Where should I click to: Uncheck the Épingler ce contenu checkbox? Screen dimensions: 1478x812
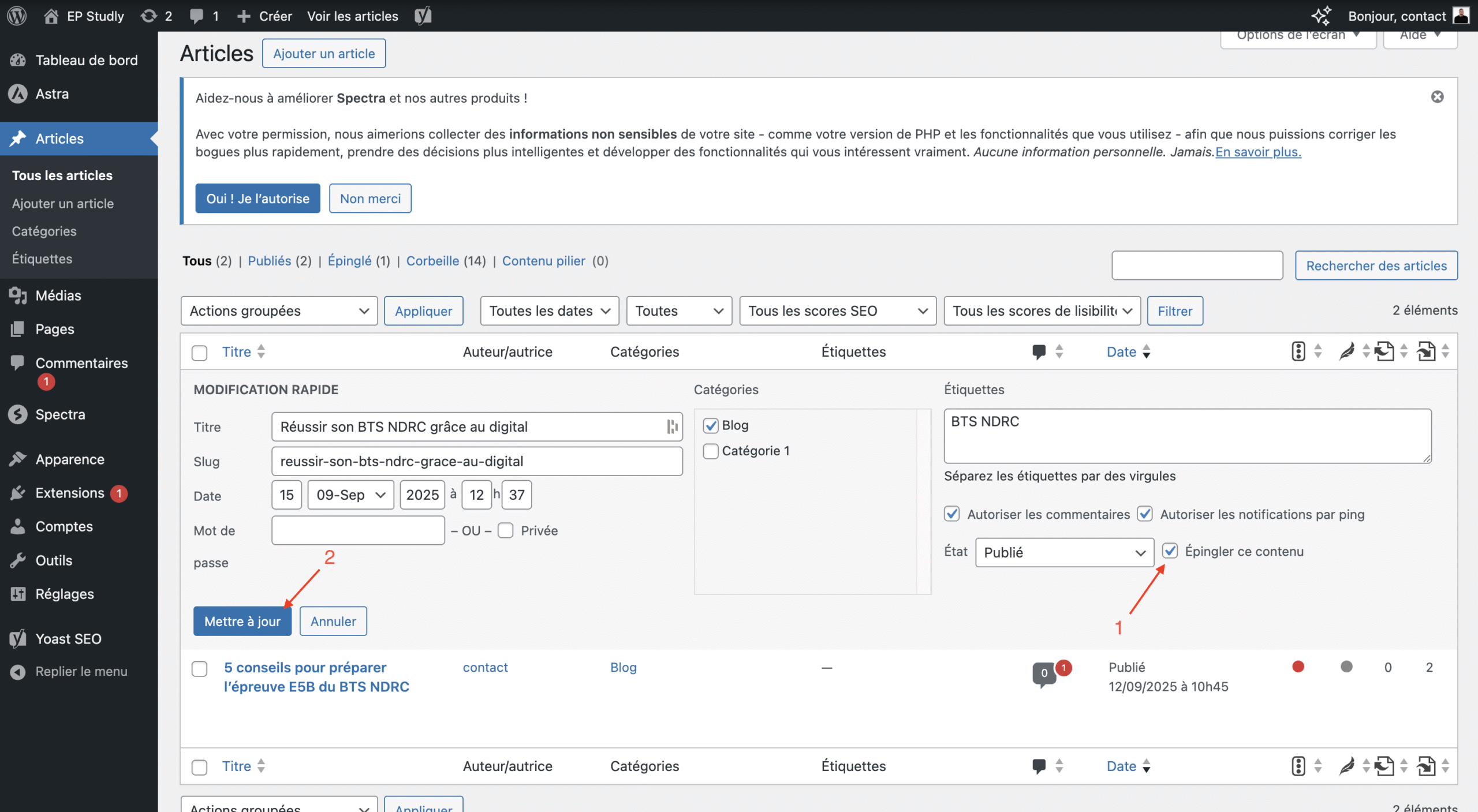1170,551
